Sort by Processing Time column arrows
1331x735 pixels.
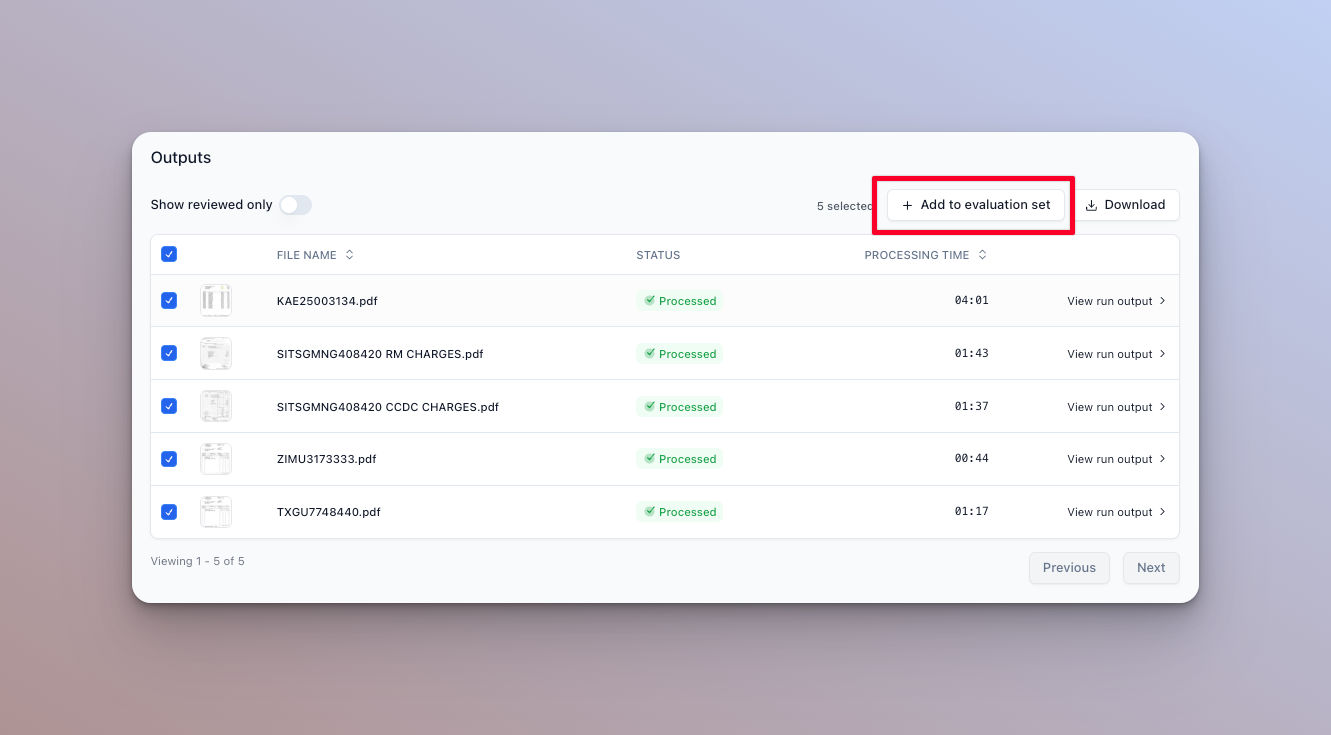click(982, 255)
